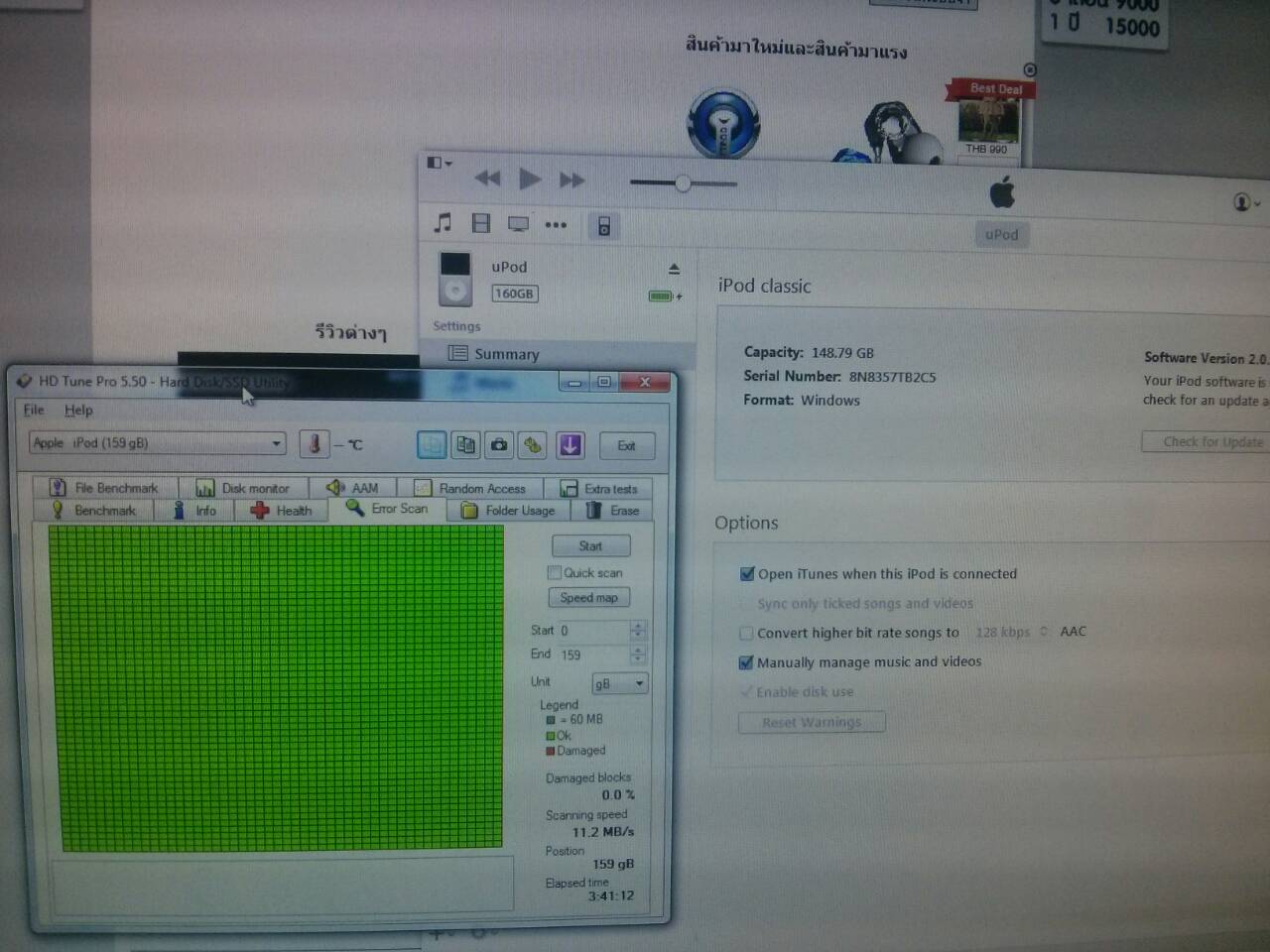1270x952 pixels.
Task: Switch to the AAM tab
Action: (353, 488)
